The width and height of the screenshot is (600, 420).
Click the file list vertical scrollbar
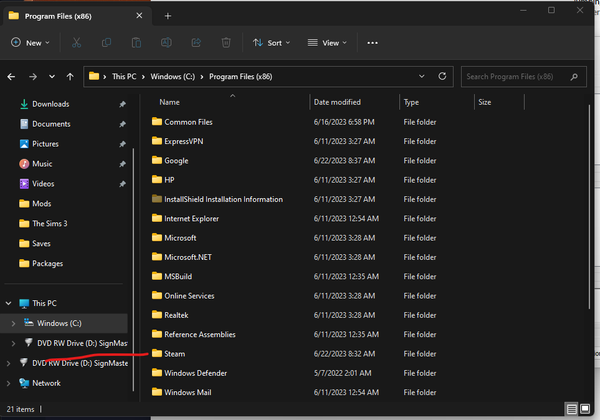click(589, 207)
